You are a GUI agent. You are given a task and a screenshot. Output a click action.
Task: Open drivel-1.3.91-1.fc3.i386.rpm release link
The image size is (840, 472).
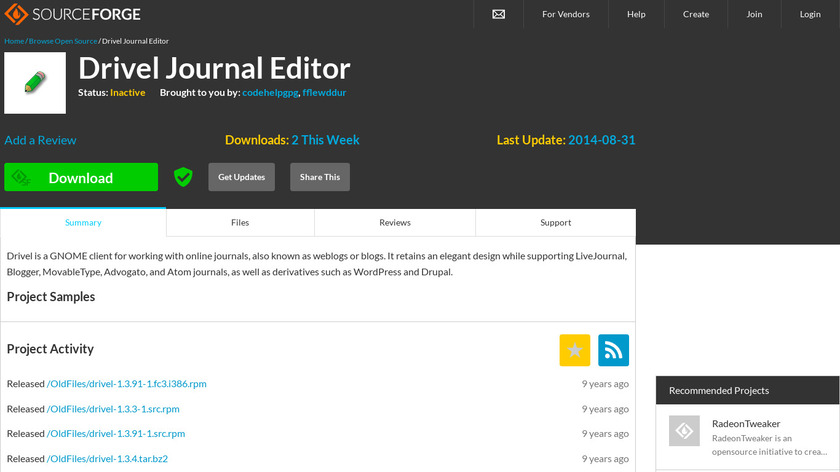[127, 384]
